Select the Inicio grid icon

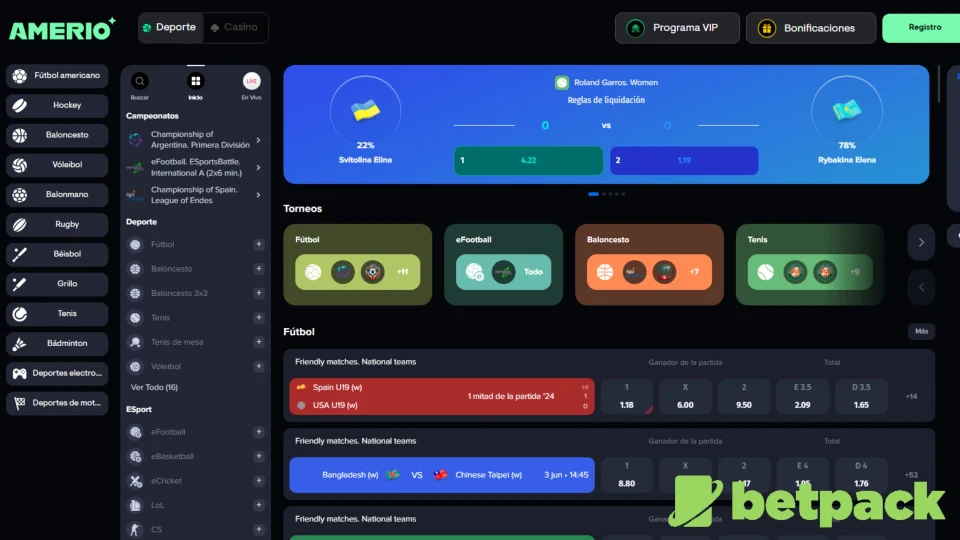point(196,82)
